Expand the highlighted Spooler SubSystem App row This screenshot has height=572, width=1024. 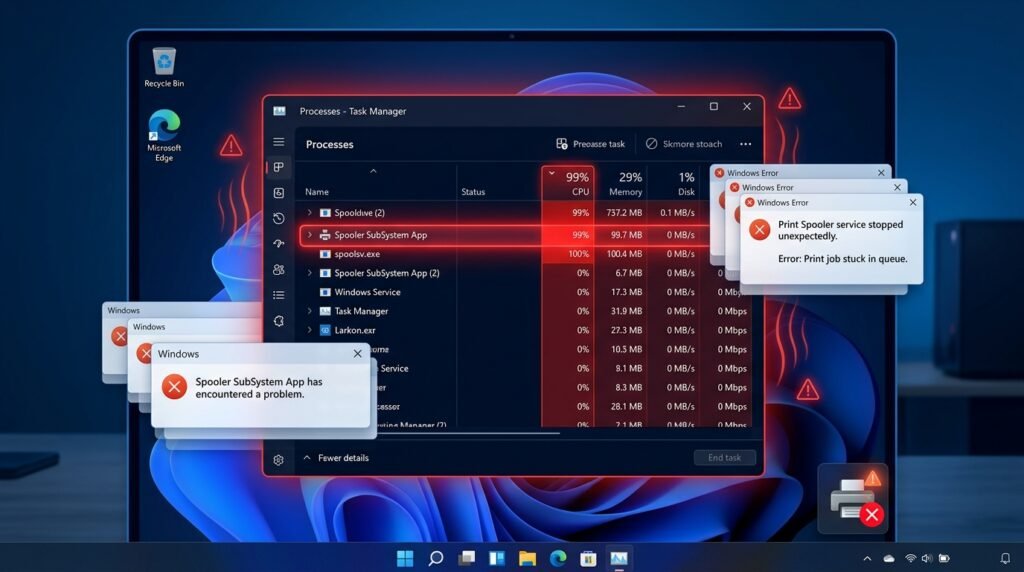(310, 235)
